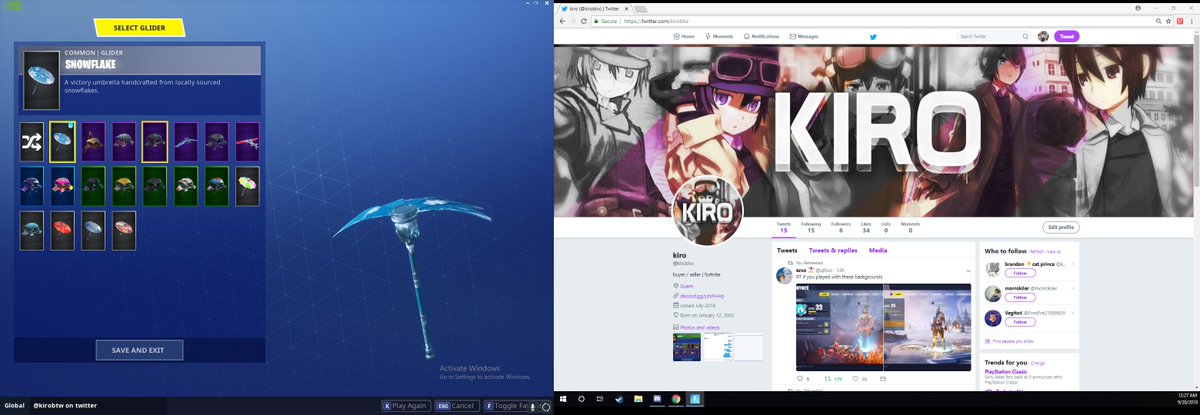
Task: Select the purple-highlighted epic glider tile
Action: coord(155,142)
